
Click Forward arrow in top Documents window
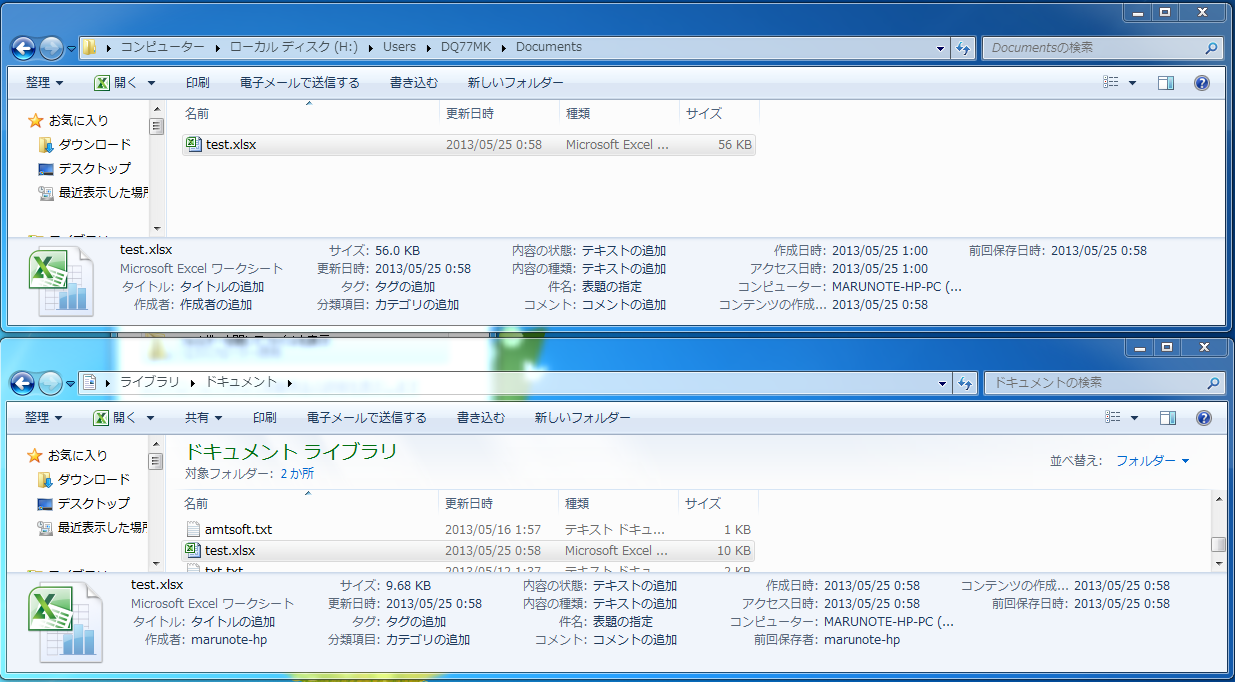[x=51, y=48]
